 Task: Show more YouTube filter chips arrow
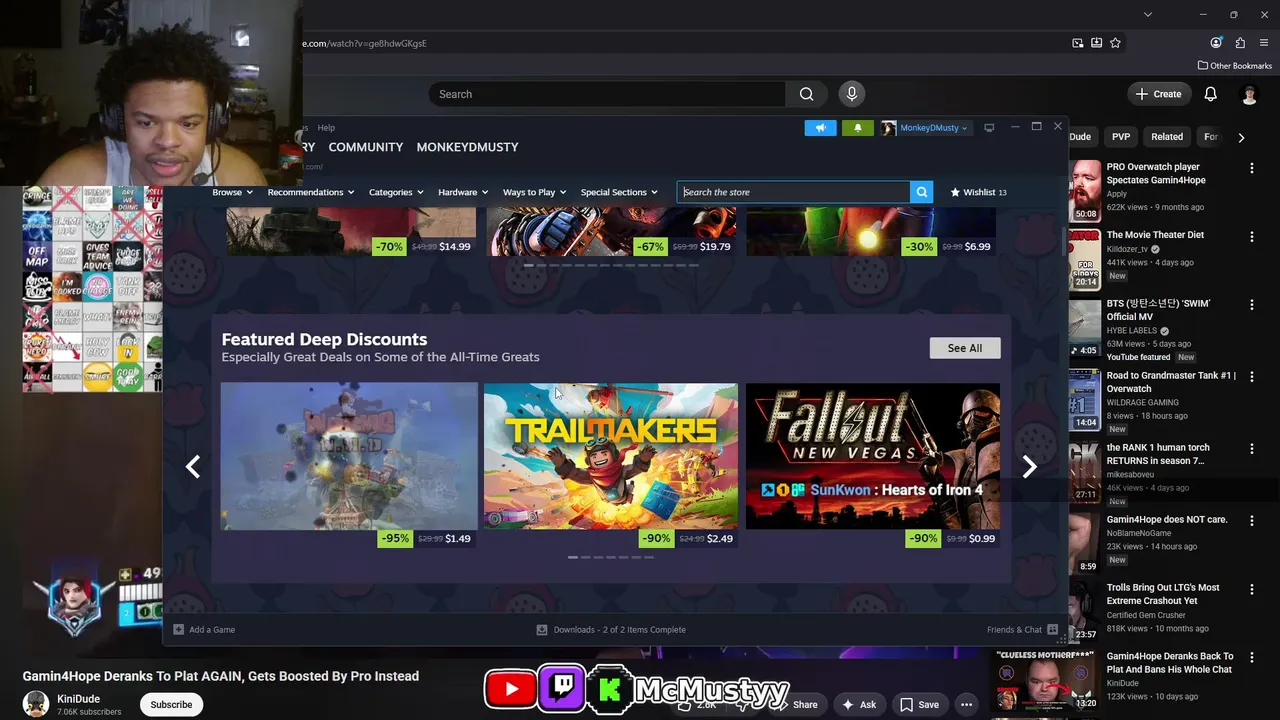coord(1241,137)
